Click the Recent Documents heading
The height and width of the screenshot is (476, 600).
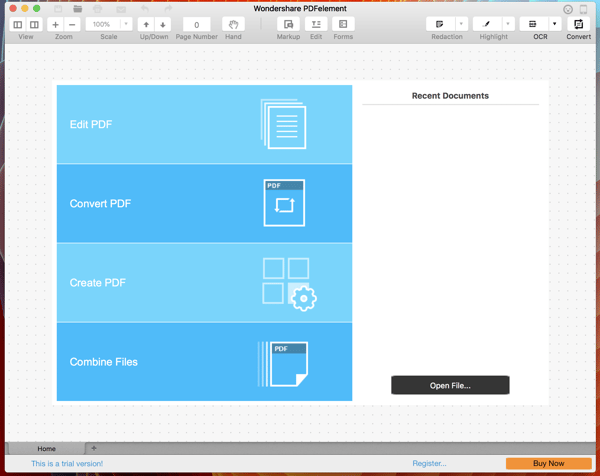coord(450,96)
